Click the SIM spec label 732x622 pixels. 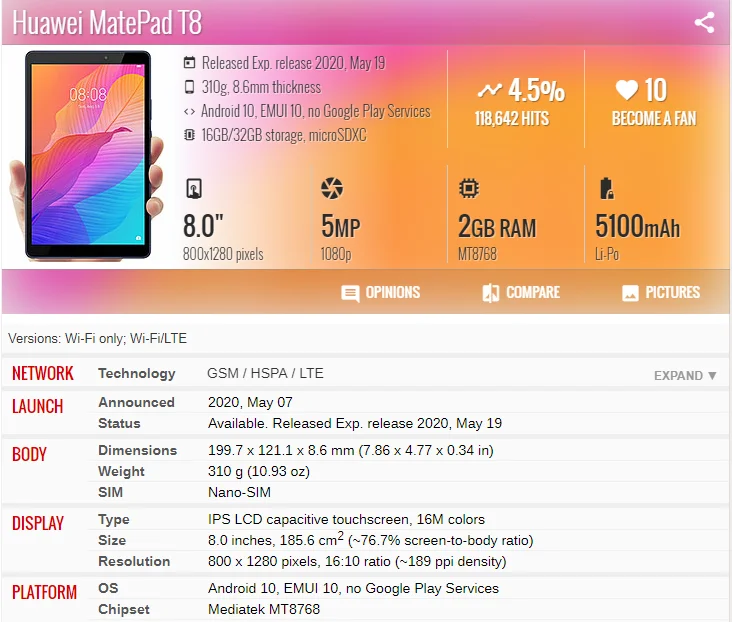pyautogui.click(x=111, y=492)
